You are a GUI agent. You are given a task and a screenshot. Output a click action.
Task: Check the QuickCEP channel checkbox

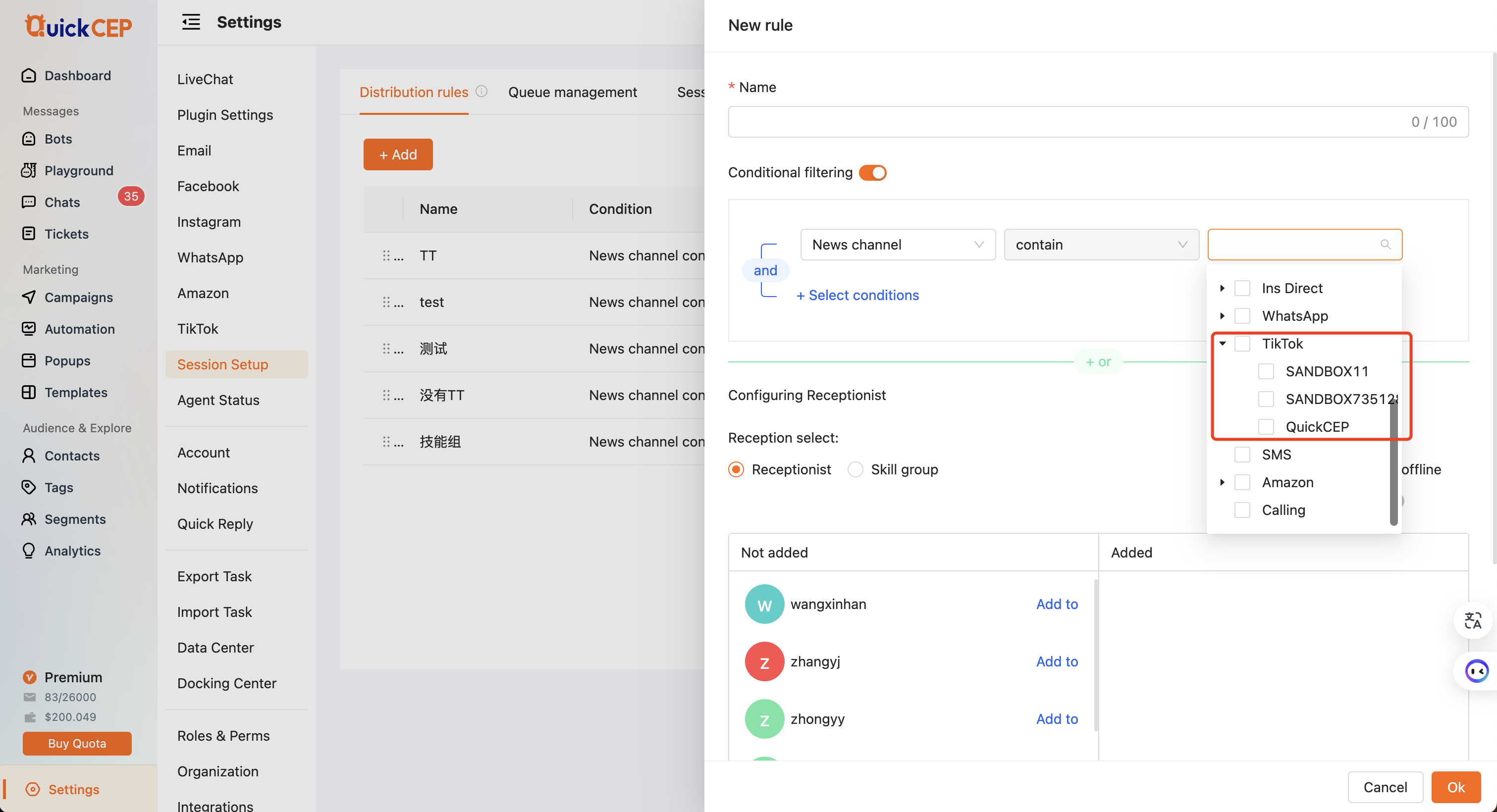[1266, 427]
